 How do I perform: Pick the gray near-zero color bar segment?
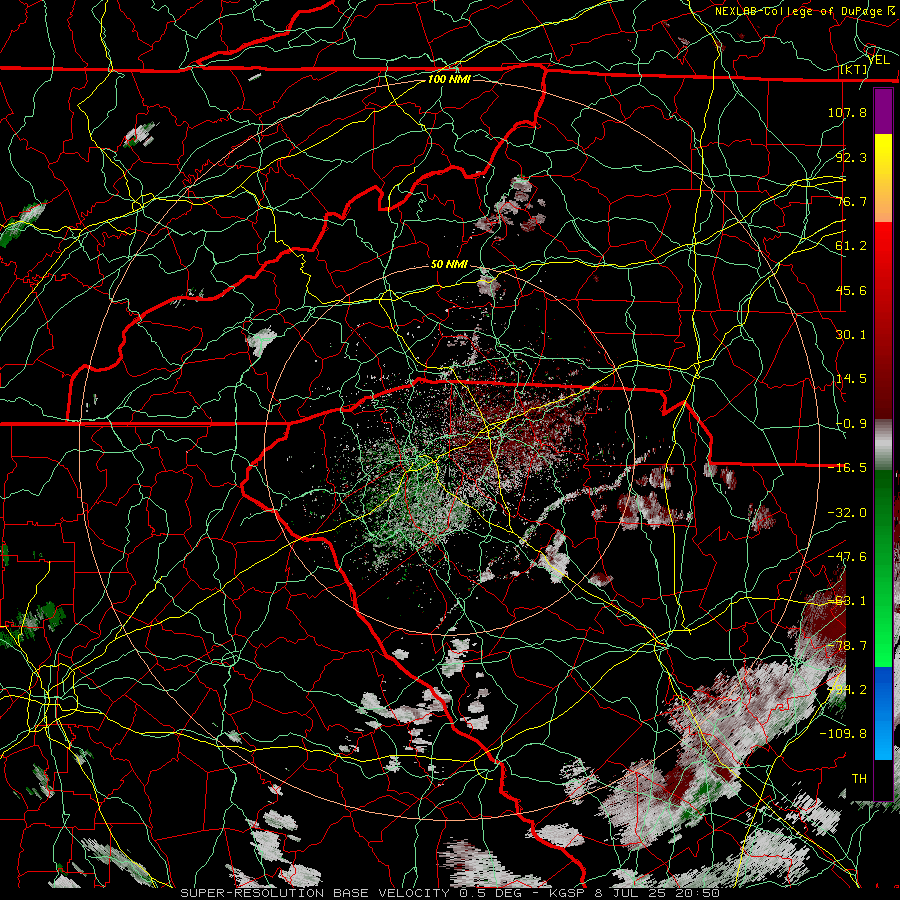point(883,445)
